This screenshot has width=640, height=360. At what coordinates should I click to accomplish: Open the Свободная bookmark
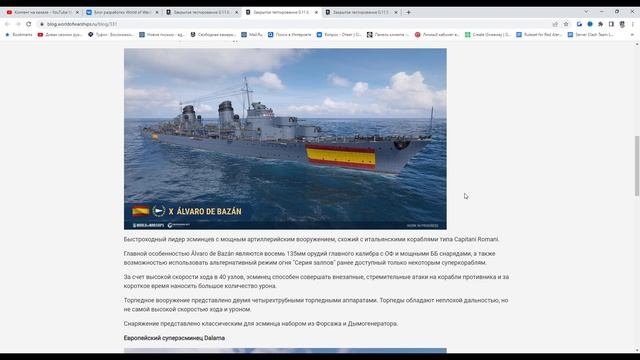click(x=213, y=35)
